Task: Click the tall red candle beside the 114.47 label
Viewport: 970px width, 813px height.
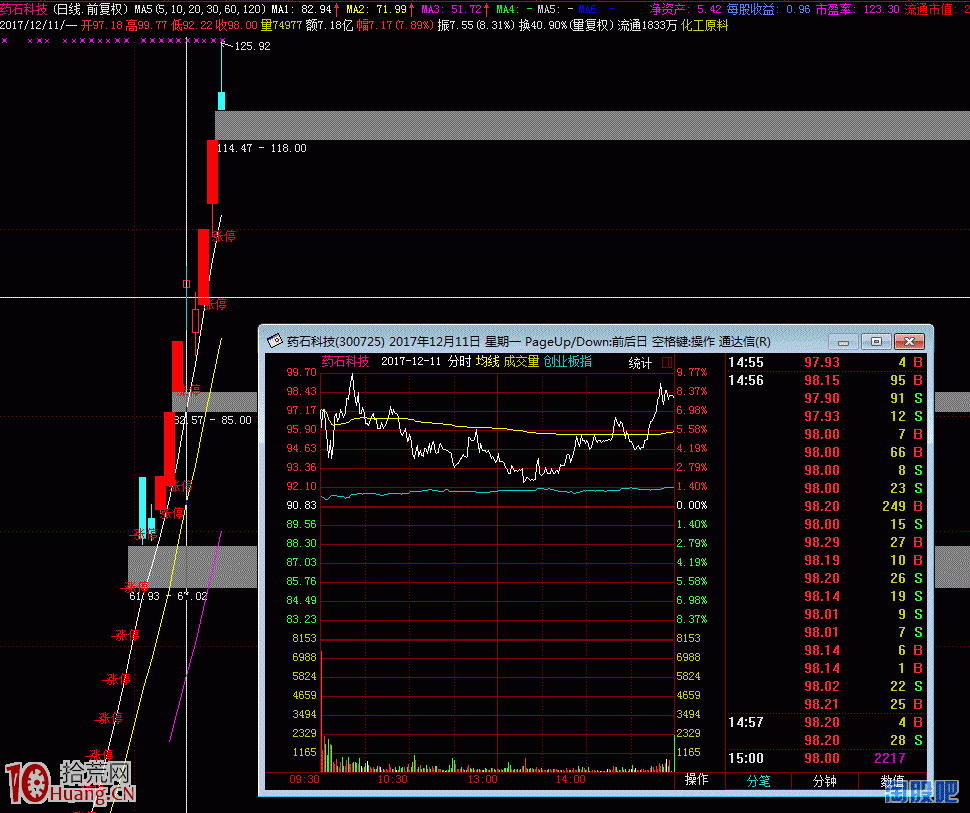Action: click(x=212, y=171)
